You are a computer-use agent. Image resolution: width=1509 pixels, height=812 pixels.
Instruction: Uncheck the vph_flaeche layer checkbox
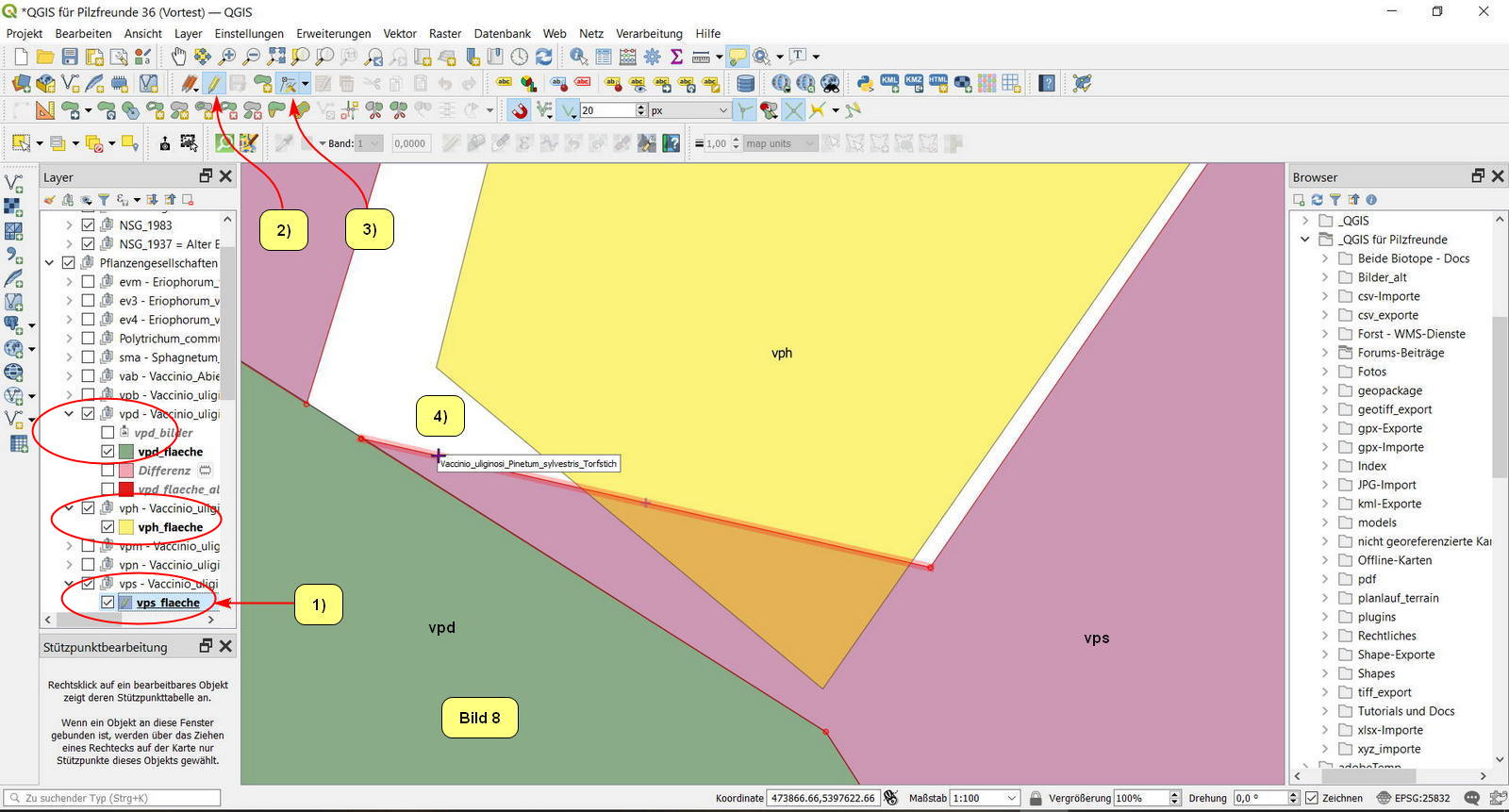(x=108, y=527)
